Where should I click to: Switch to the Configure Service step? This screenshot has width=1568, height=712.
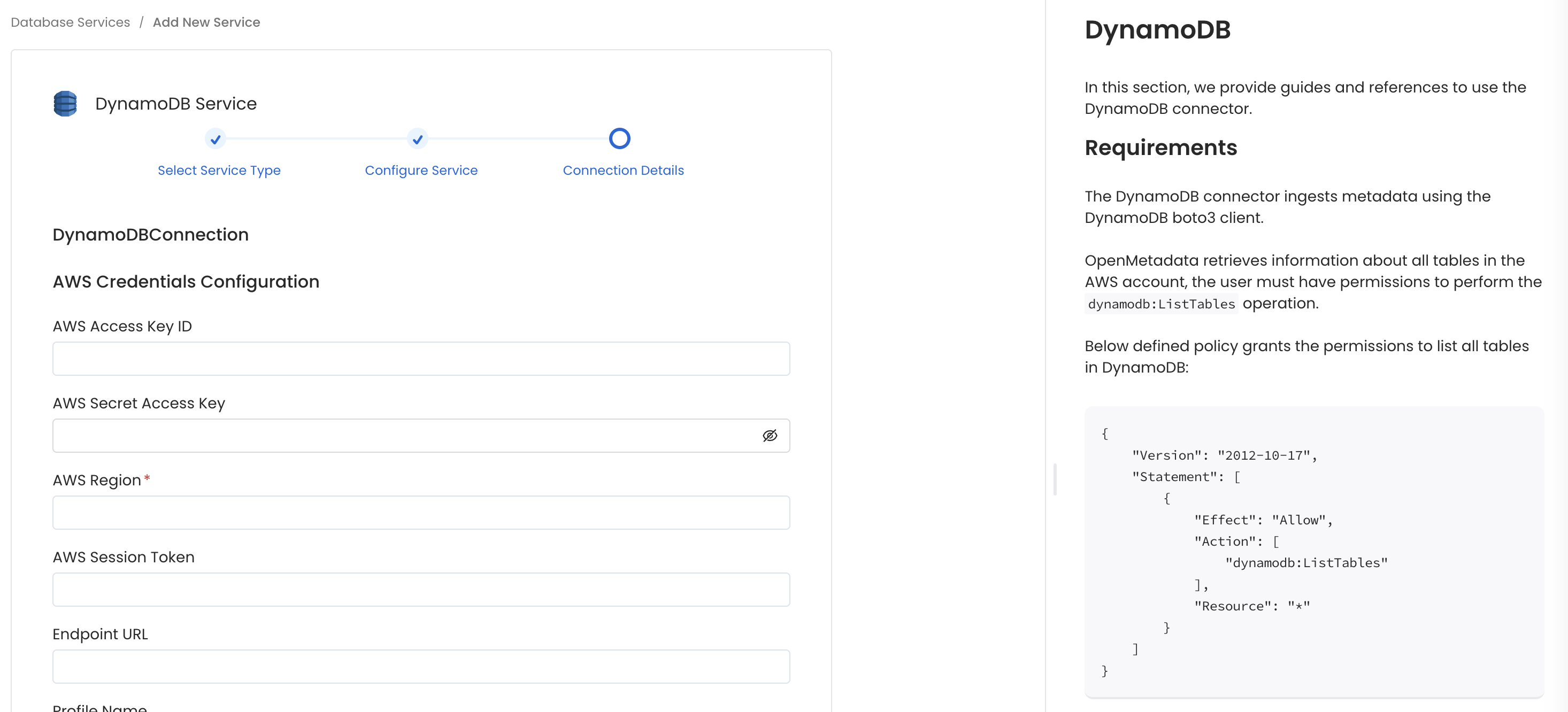point(421,170)
